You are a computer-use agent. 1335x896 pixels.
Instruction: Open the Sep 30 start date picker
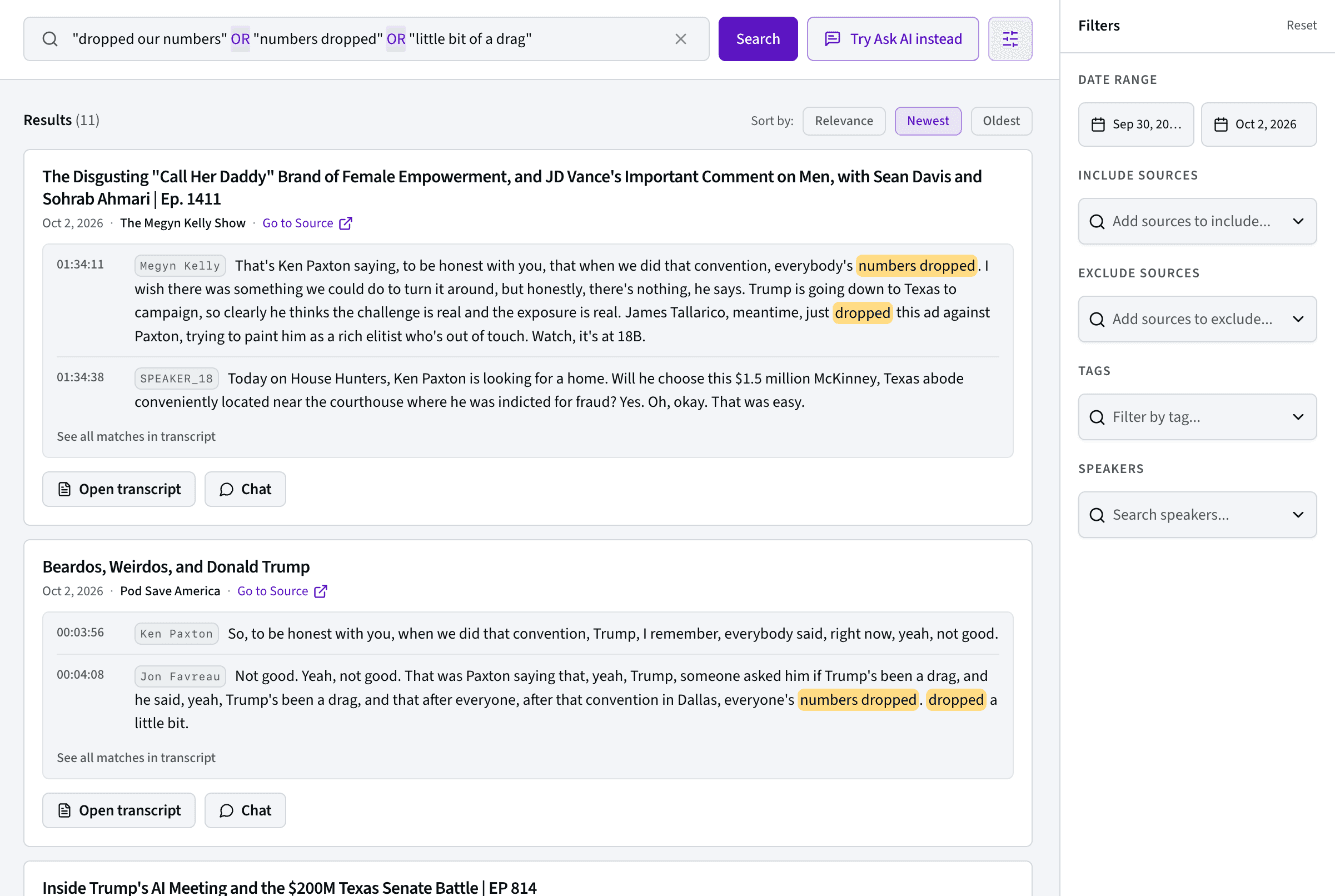(x=1136, y=125)
